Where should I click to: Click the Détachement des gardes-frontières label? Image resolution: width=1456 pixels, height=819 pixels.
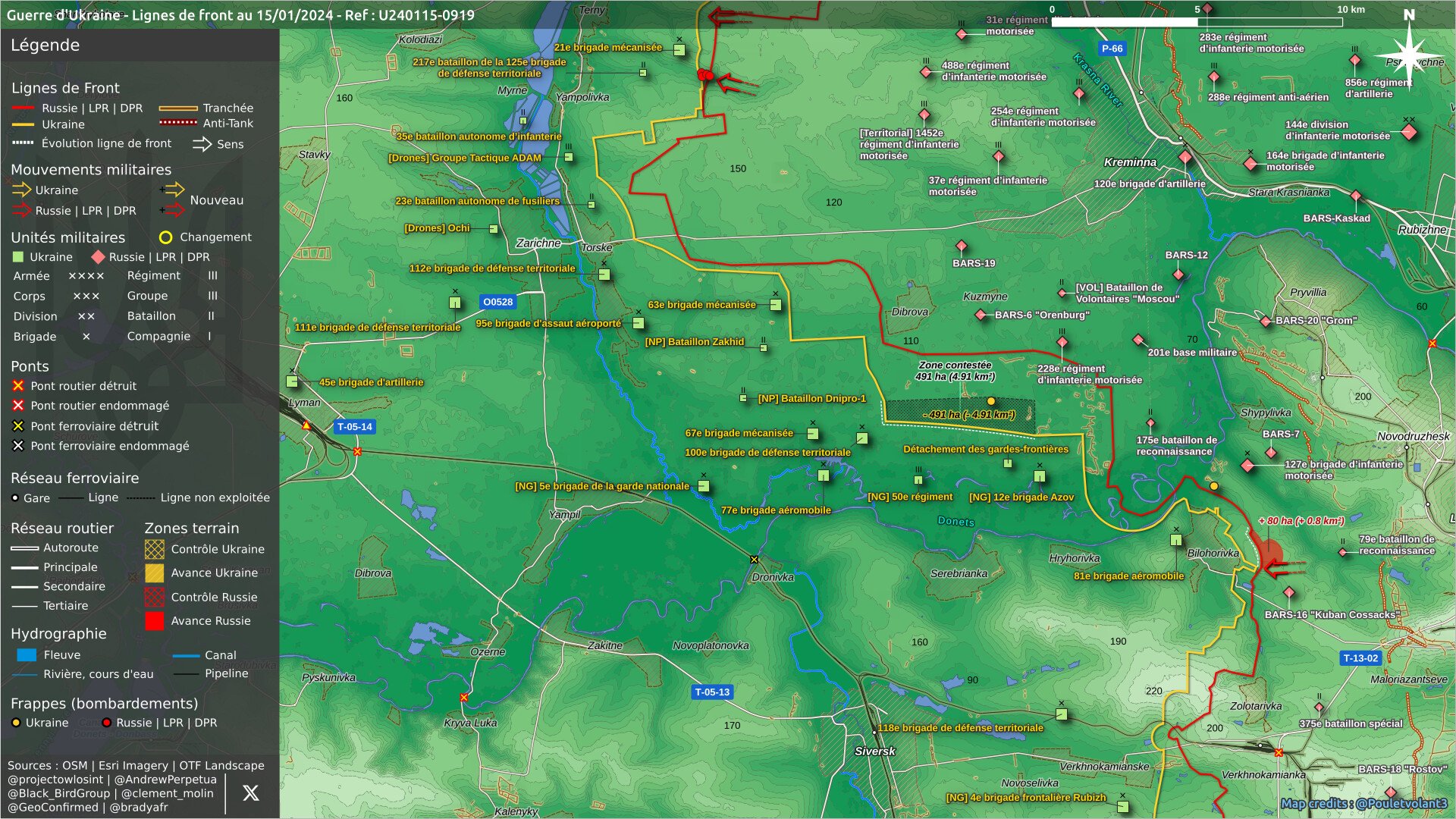(x=986, y=450)
